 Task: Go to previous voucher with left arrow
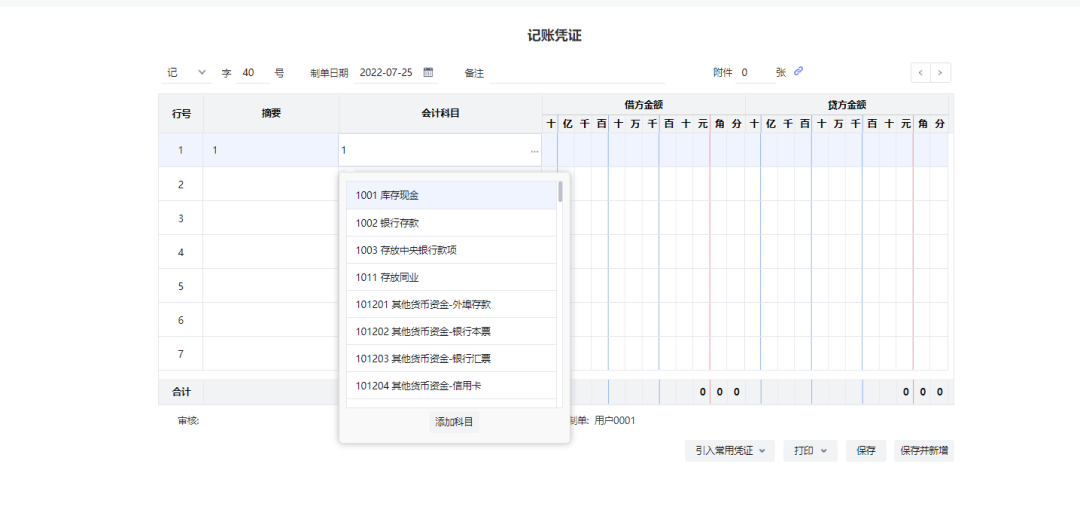(x=921, y=73)
